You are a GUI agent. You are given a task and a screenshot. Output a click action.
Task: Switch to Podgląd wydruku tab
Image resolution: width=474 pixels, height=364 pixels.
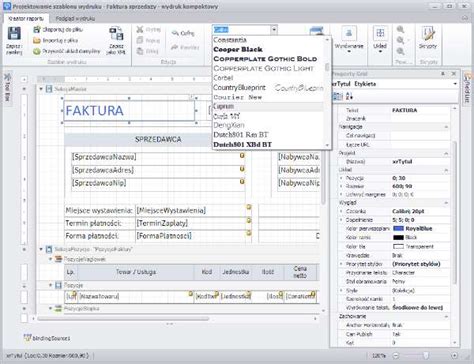[75, 19]
